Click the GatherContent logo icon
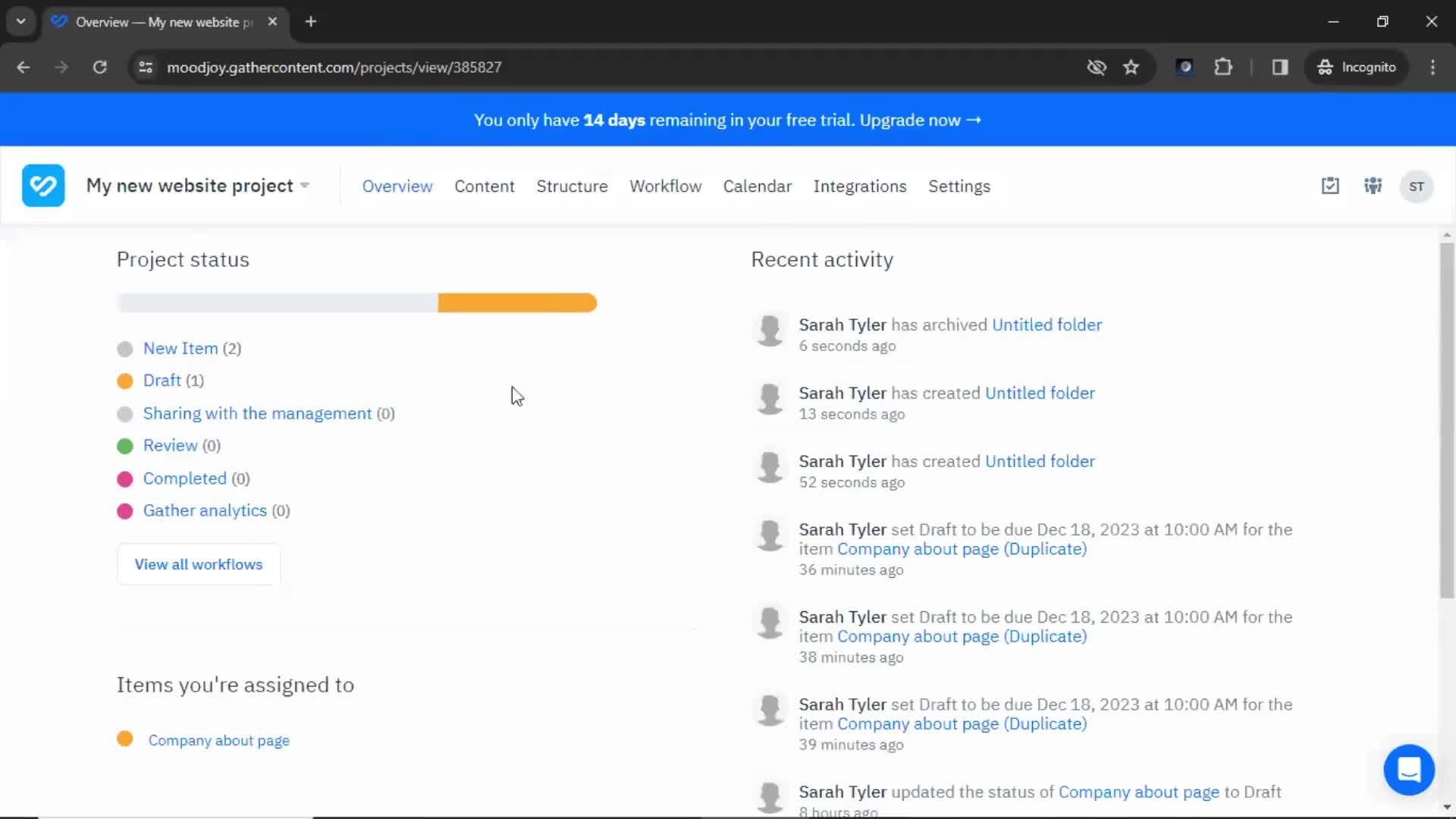Image resolution: width=1456 pixels, height=819 pixels. click(x=43, y=185)
